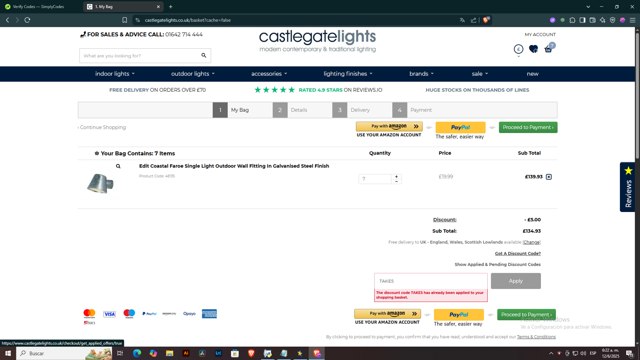Decrease quantity with the down stepper arrow
Viewport: 640px width, 360px height.
(396, 181)
